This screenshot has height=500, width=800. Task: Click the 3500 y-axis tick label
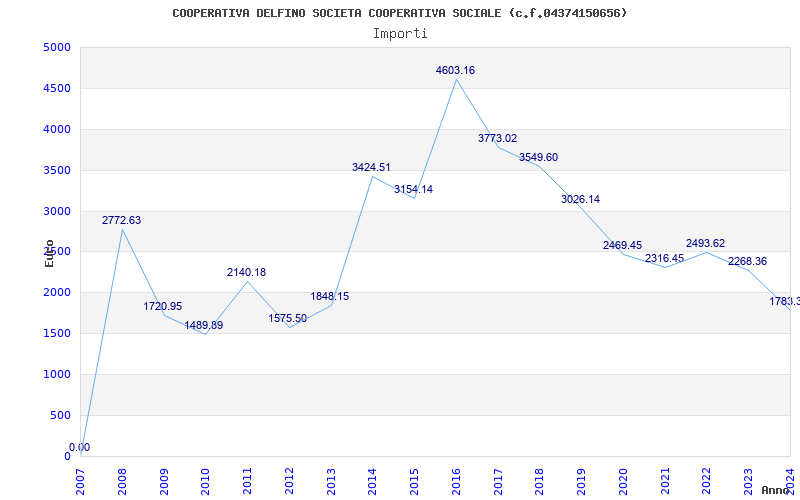57,170
